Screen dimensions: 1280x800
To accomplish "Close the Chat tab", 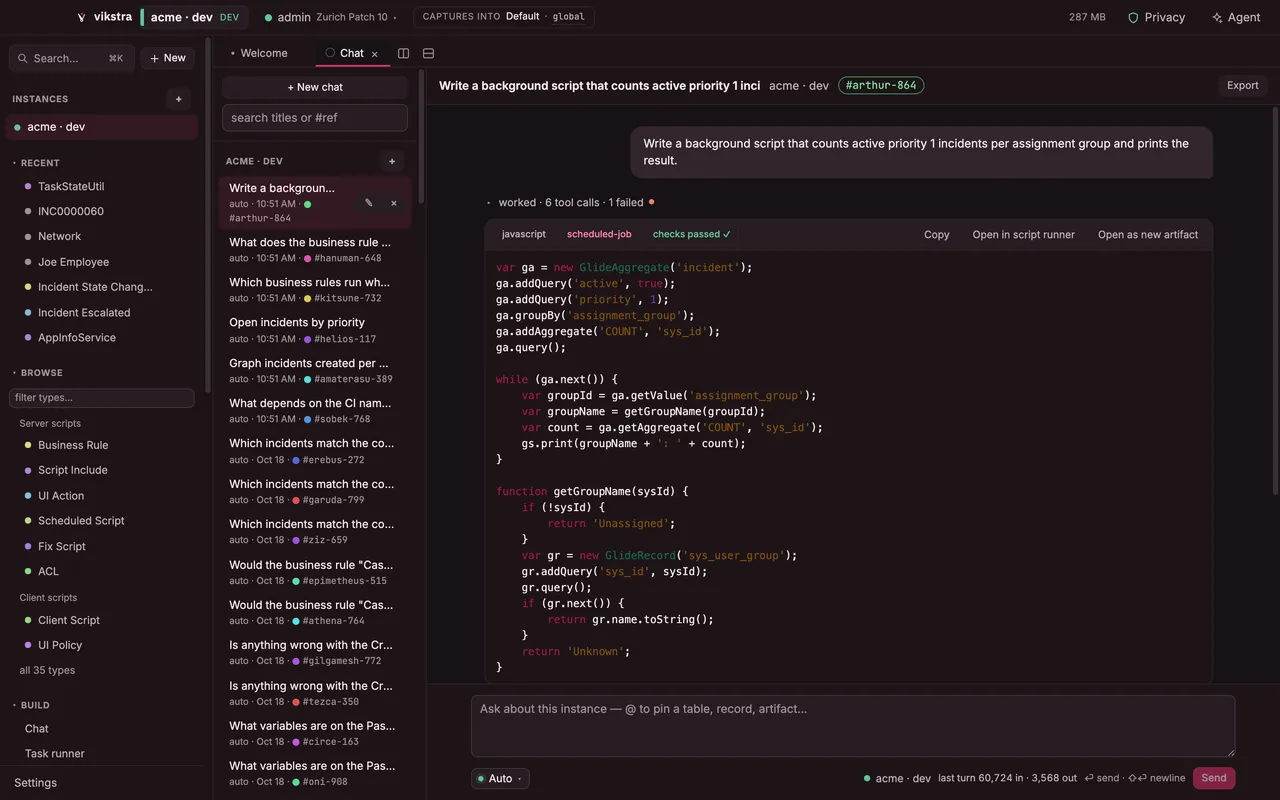I will click(375, 54).
